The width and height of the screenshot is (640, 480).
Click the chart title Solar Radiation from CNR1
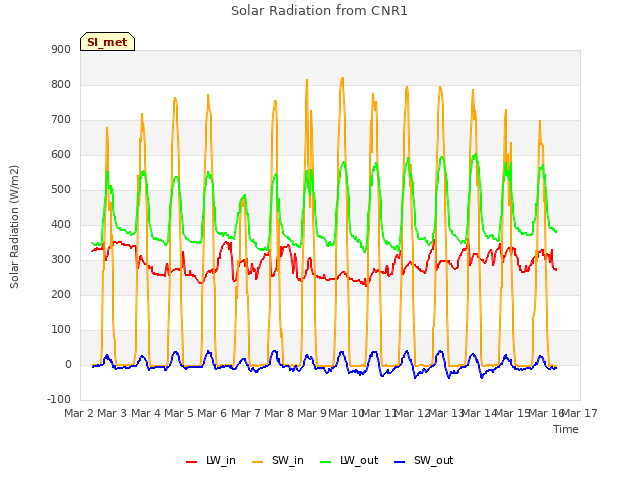click(x=319, y=11)
